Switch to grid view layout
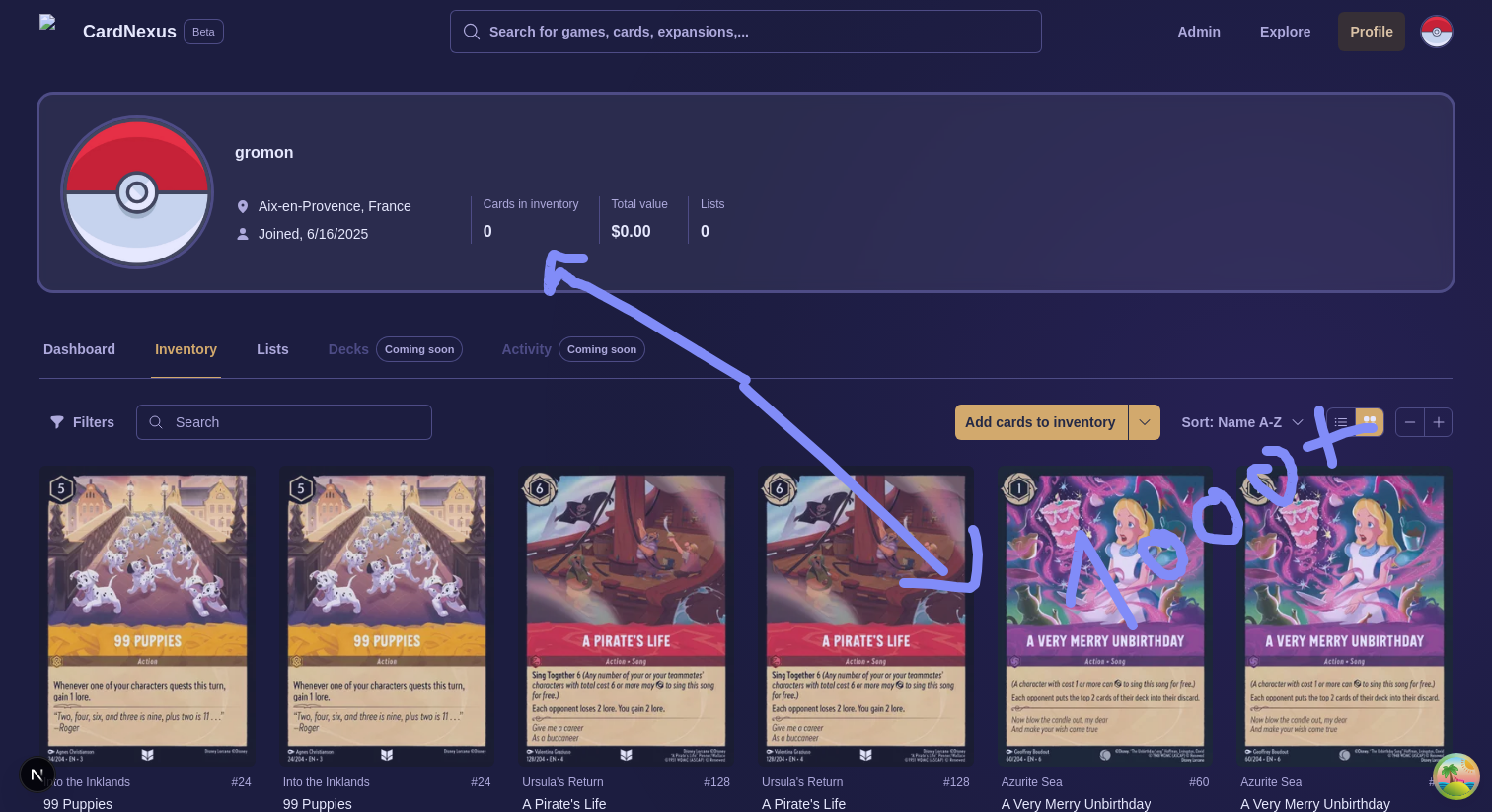 (1370, 421)
